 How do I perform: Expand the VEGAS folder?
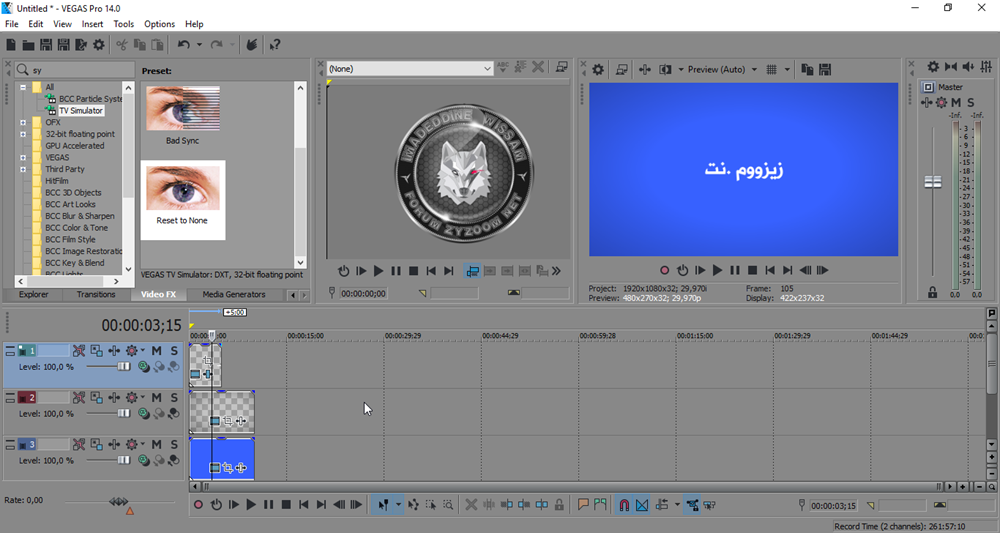pos(23,157)
